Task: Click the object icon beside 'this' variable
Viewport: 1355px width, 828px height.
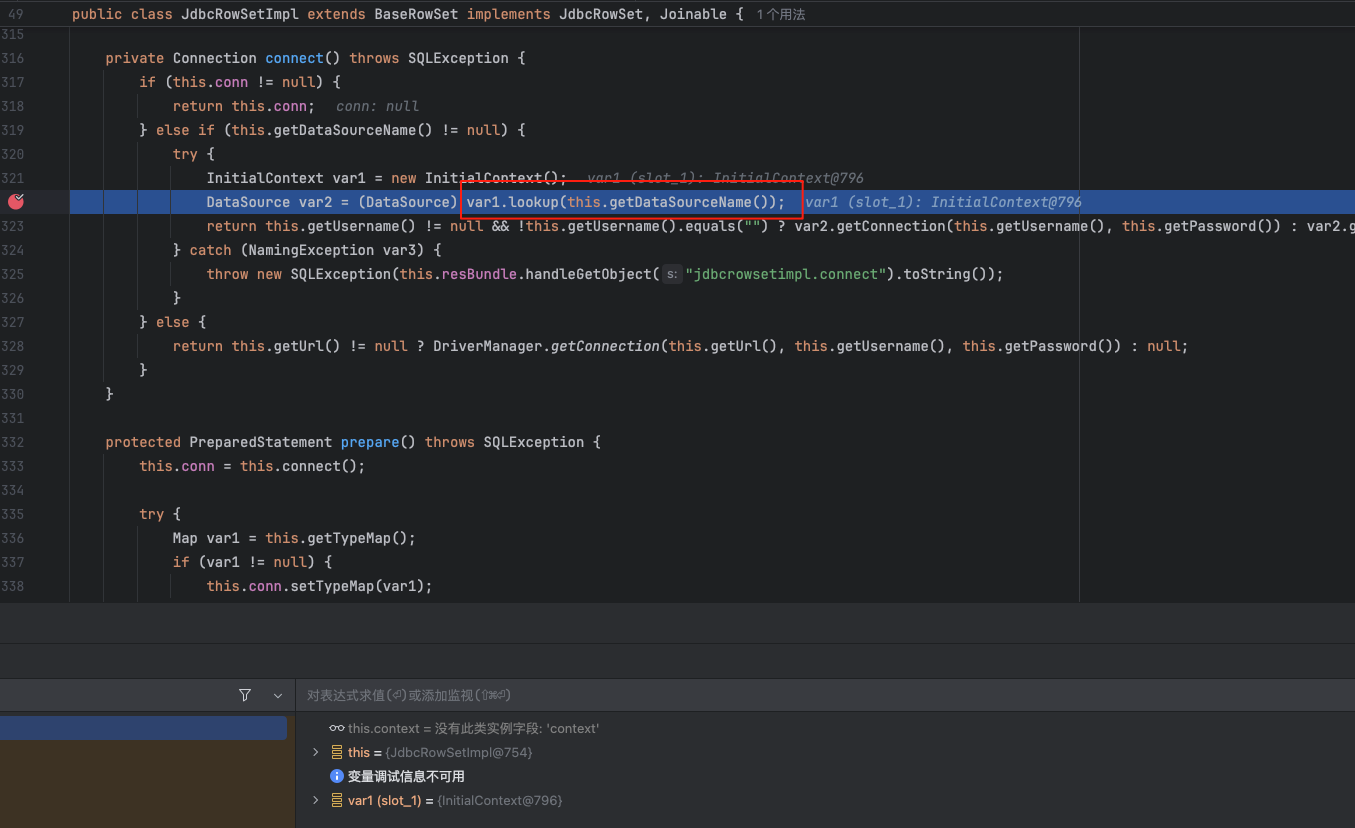Action: (x=337, y=752)
